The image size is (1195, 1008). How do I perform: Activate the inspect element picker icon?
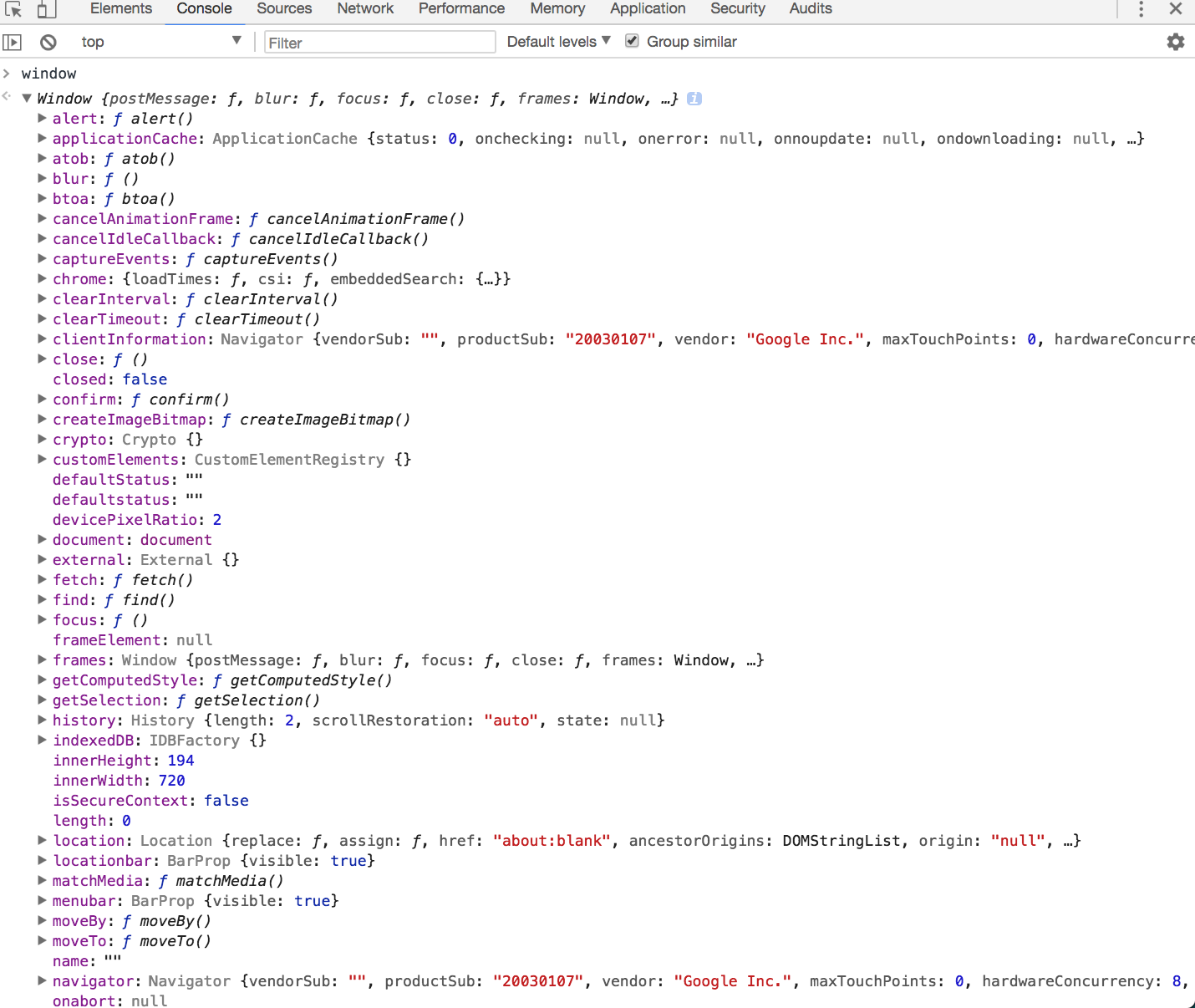pyautogui.click(x=13, y=9)
